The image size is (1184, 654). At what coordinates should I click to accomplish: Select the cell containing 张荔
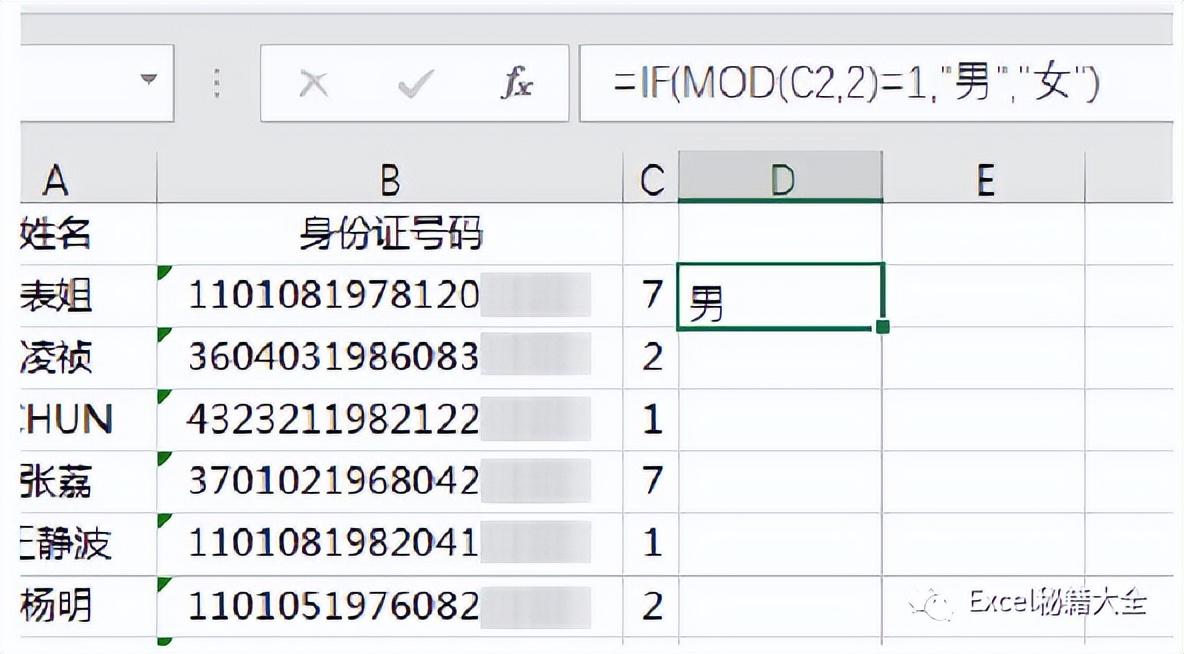[88, 481]
